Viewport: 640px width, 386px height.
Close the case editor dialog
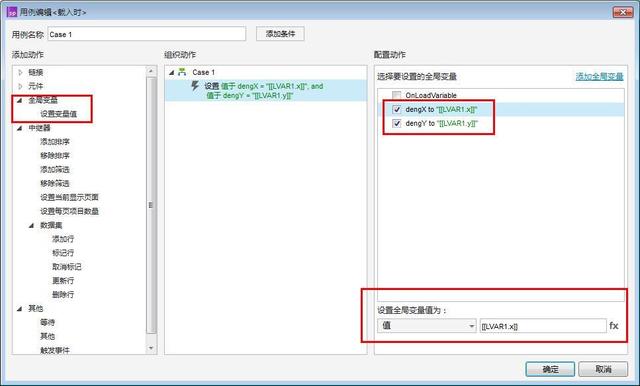[623, 12]
